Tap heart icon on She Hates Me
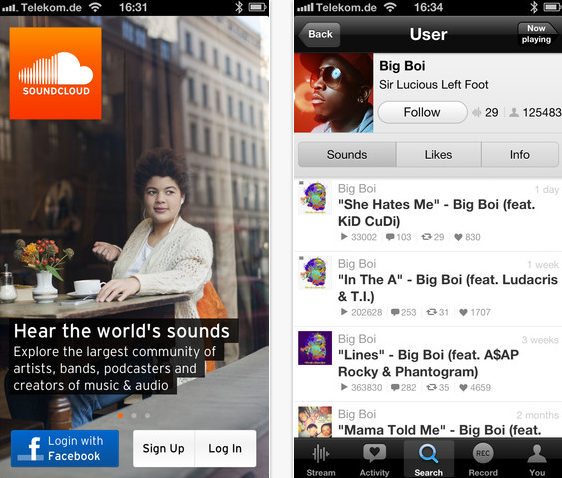 (458, 237)
